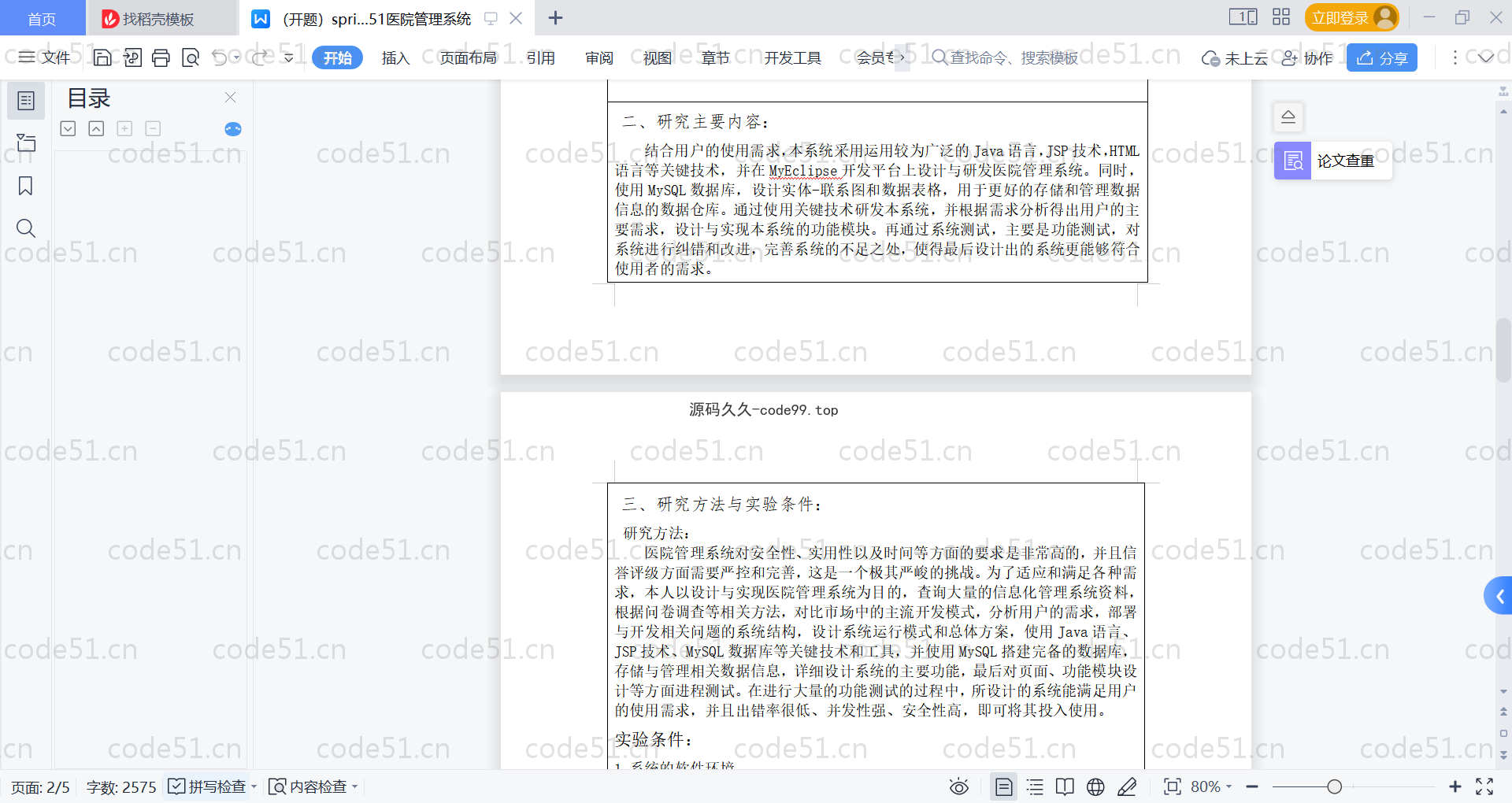Click the Save icon in quick toolbar
The width and height of the screenshot is (1512, 803).
tap(102, 57)
